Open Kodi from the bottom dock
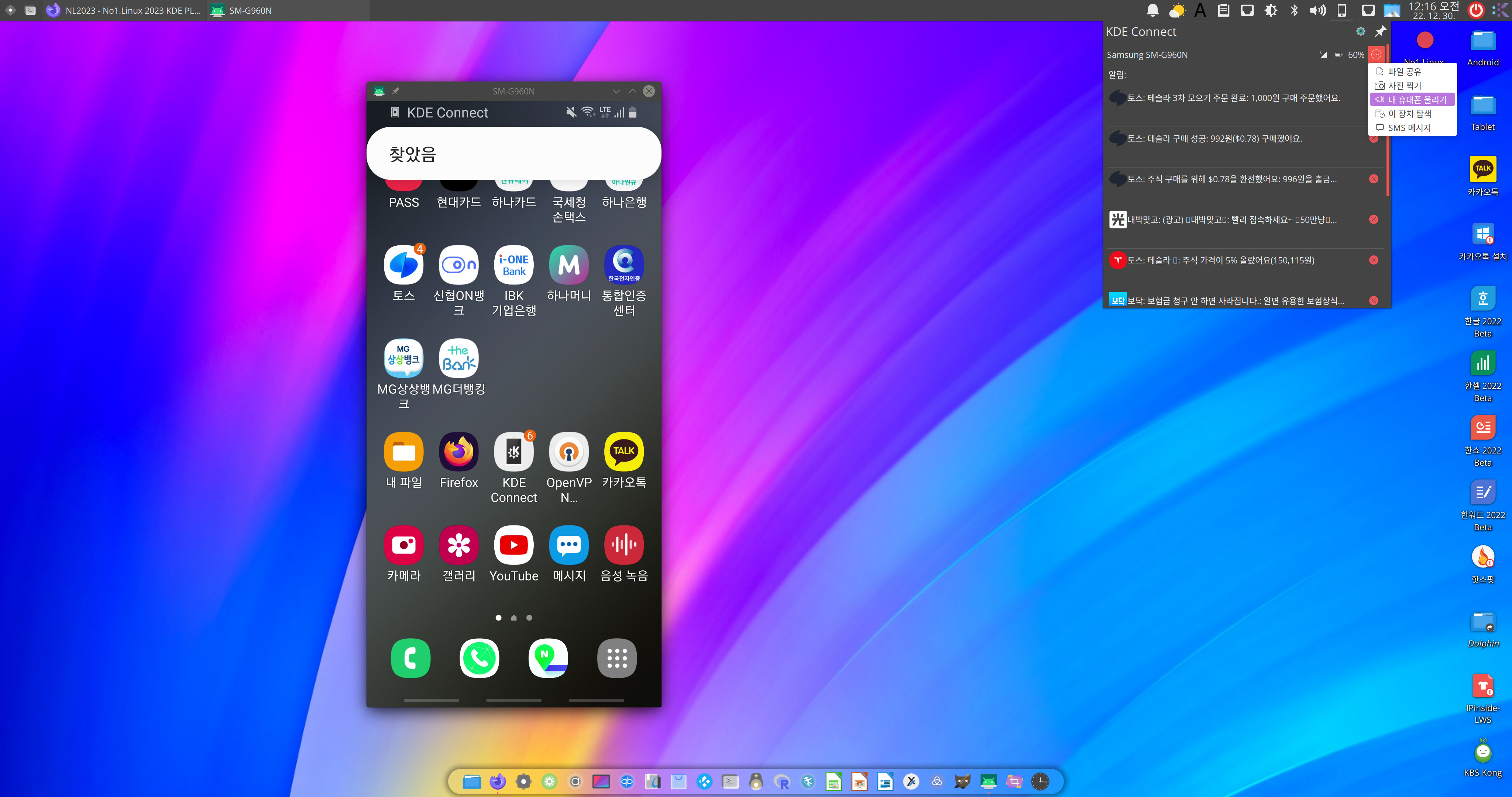This screenshot has height=797, width=1512. [704, 781]
